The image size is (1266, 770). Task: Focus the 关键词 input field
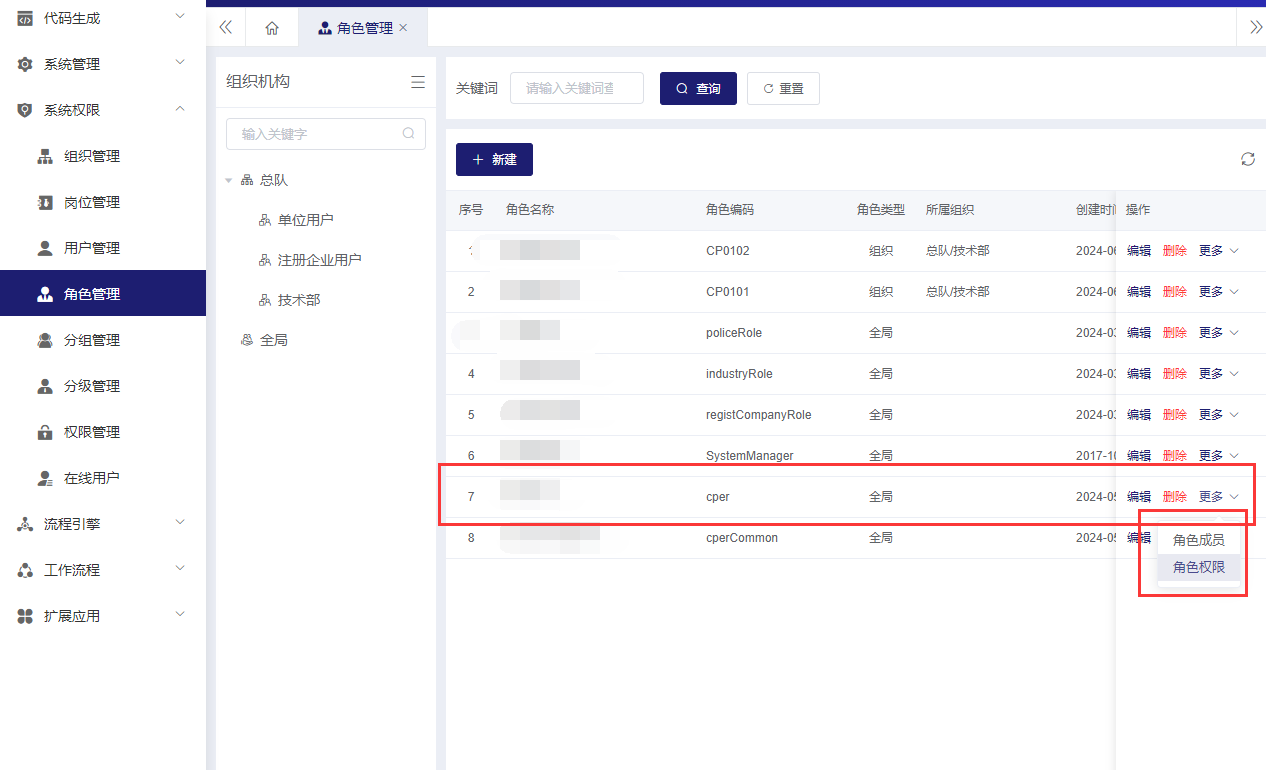[x=577, y=88]
